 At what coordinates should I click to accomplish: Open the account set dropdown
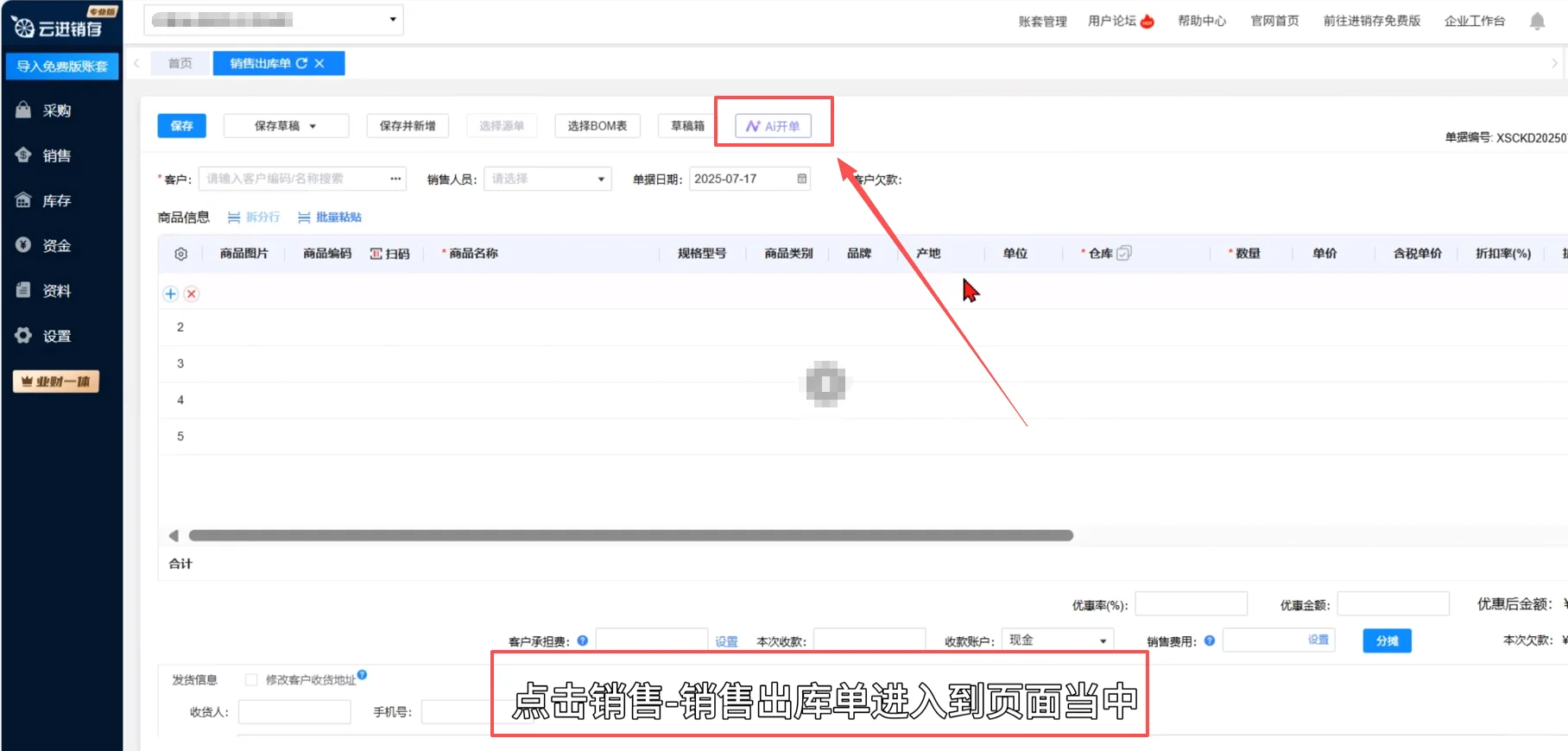click(x=274, y=20)
